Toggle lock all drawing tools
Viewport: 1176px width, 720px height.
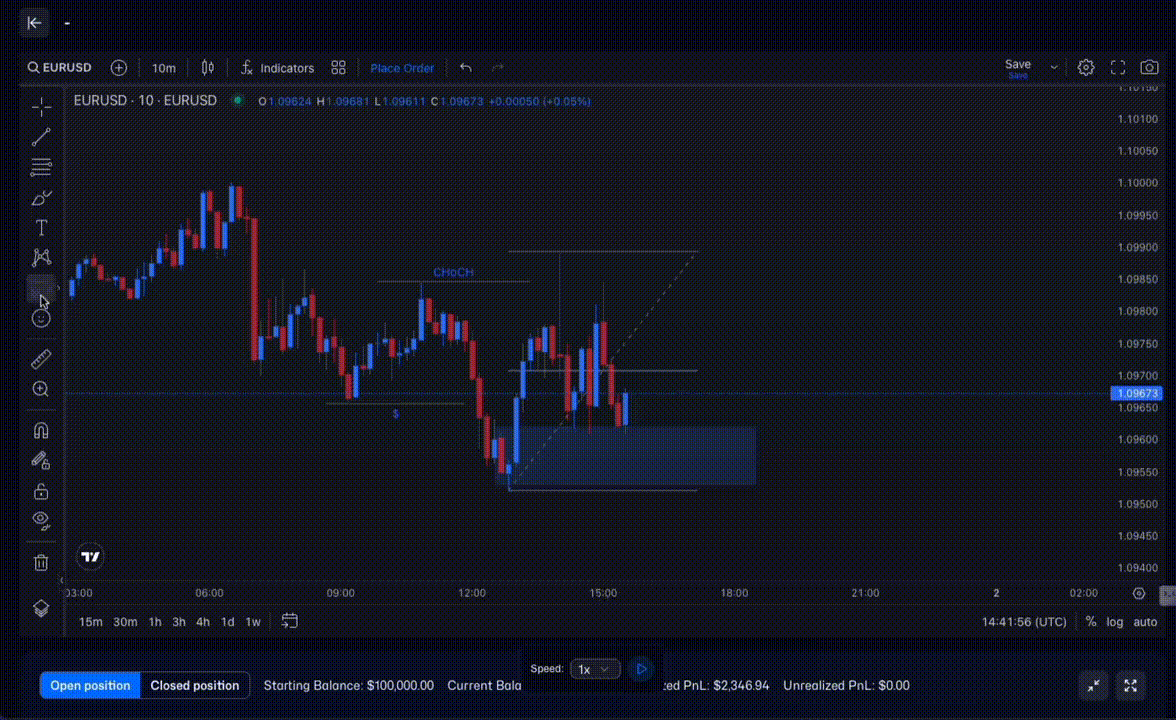(41, 491)
